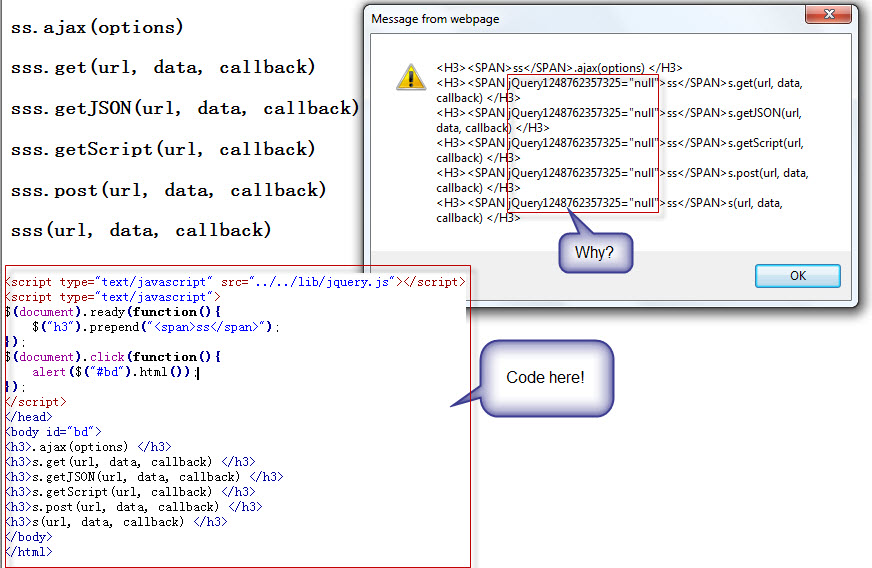Click the sss.getScript(url, callback) heading
This screenshot has height=568, width=872.
click(x=163, y=149)
